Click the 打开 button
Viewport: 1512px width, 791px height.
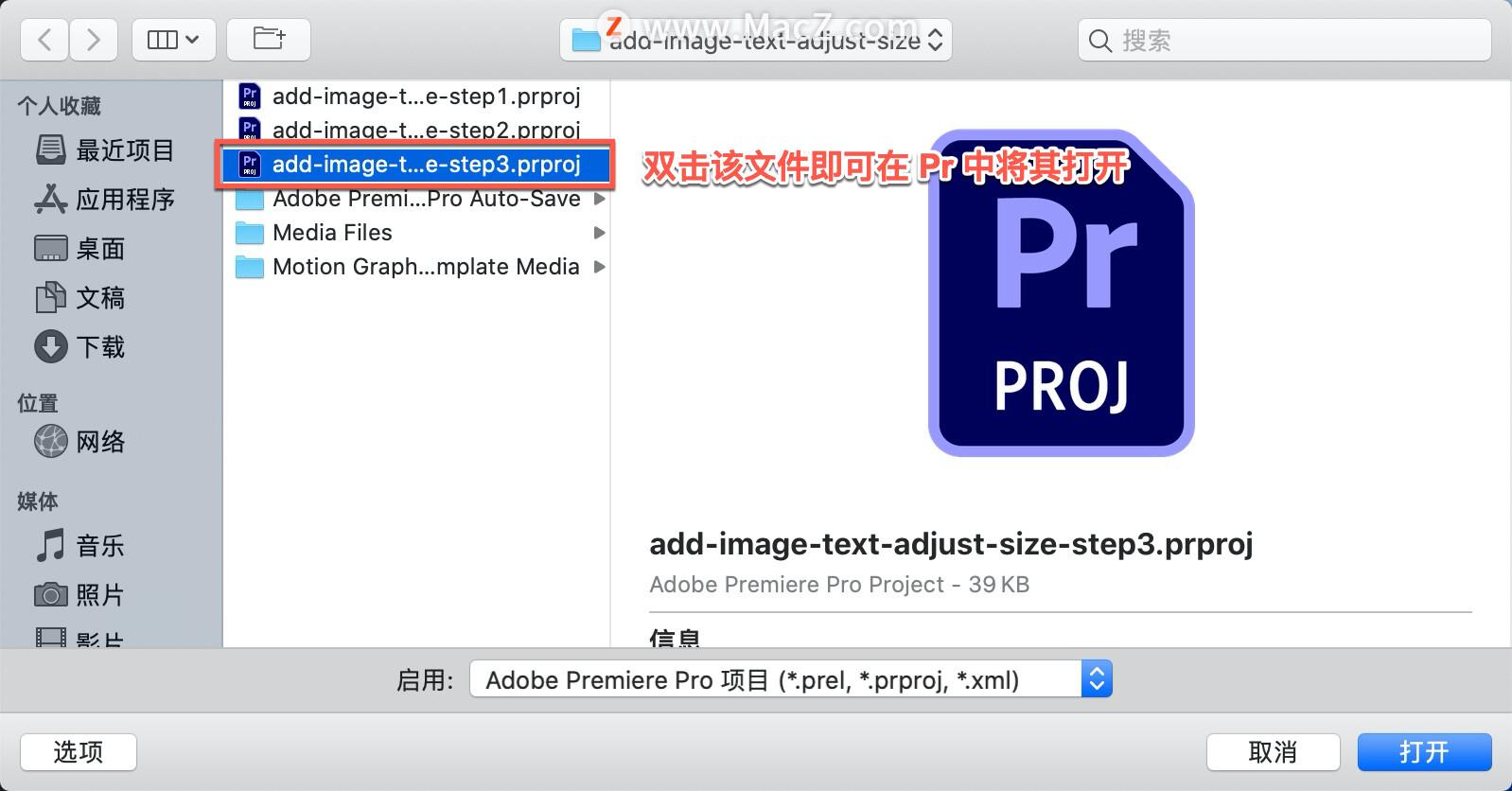coord(1424,752)
